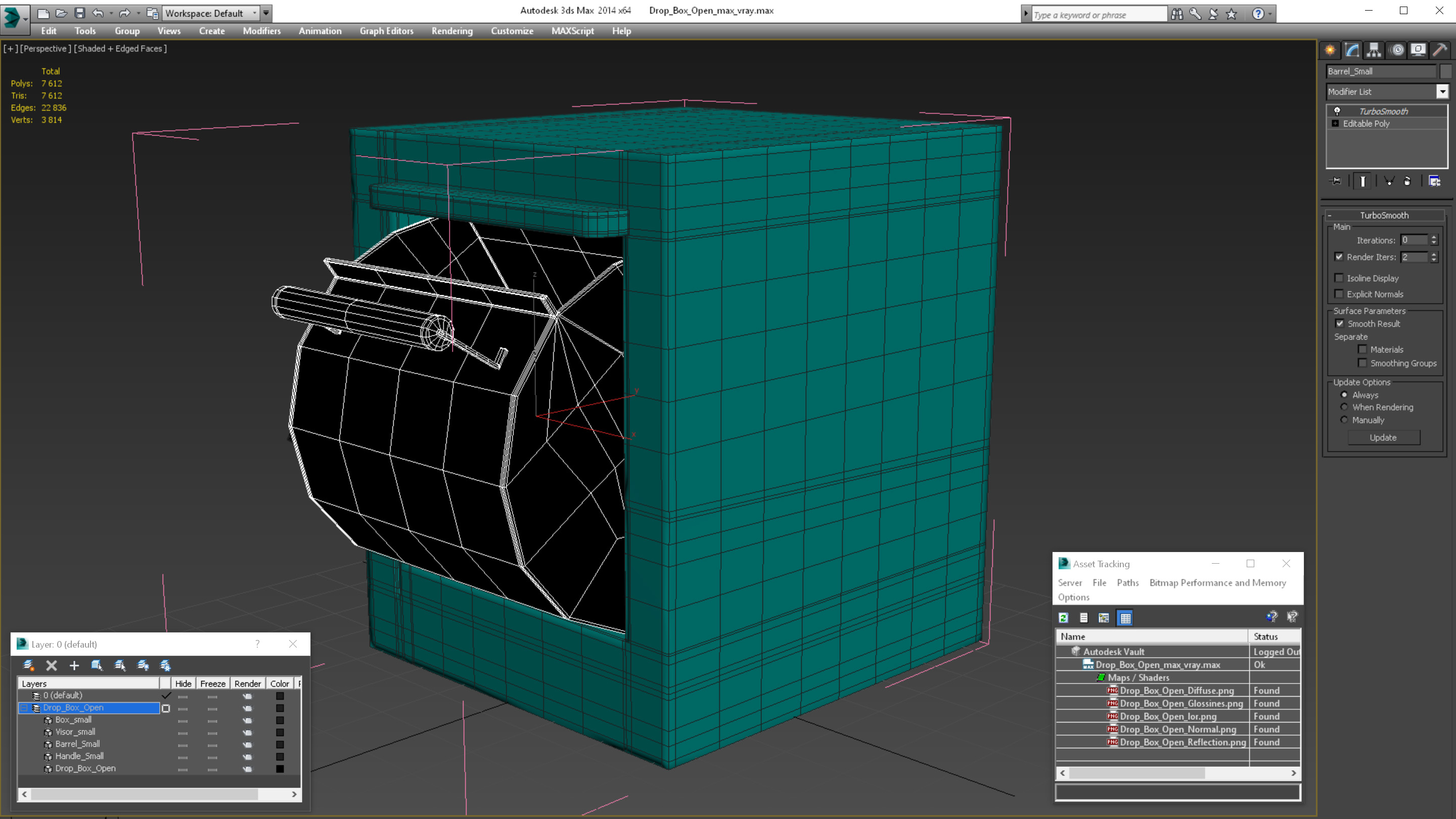Click the favorites star icon in title bar
Image resolution: width=1456 pixels, height=819 pixels.
pos(1232,14)
